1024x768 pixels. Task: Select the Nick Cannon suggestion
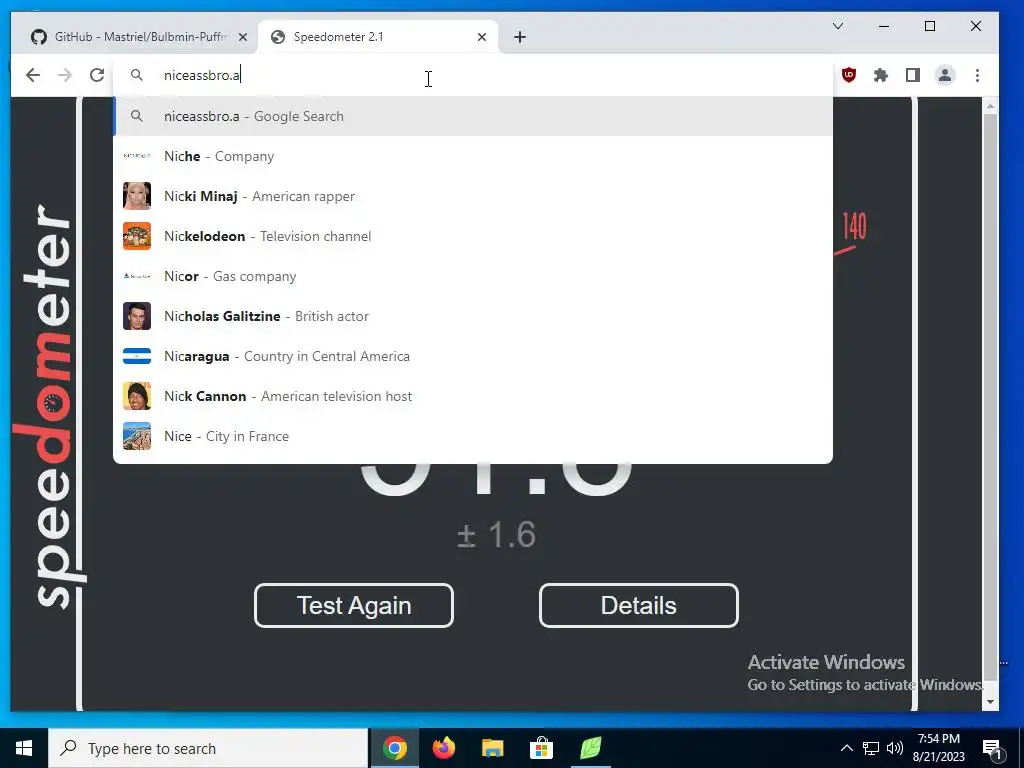click(x=473, y=396)
